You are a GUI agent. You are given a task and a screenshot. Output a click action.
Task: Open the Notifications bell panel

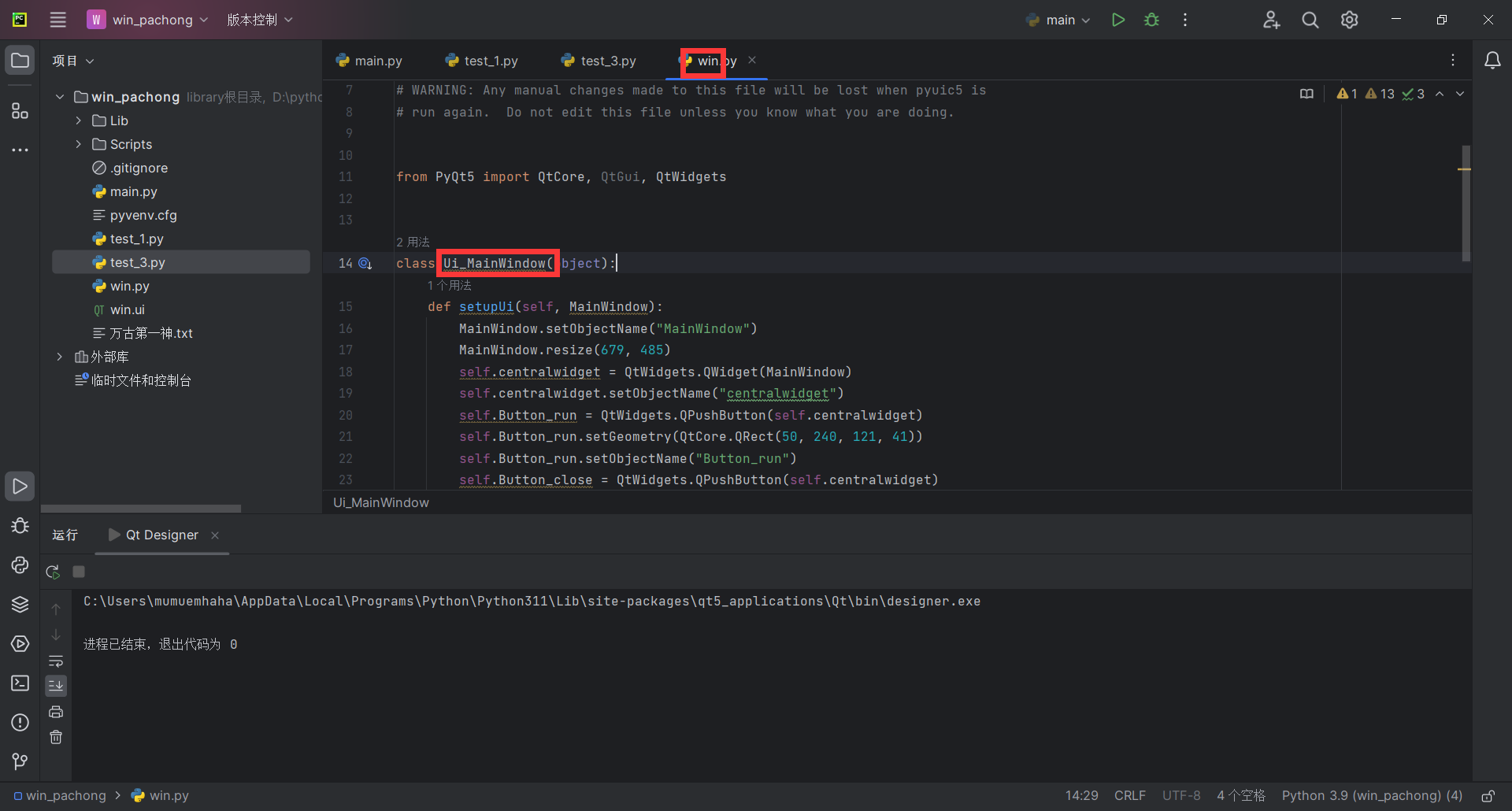(x=1492, y=61)
